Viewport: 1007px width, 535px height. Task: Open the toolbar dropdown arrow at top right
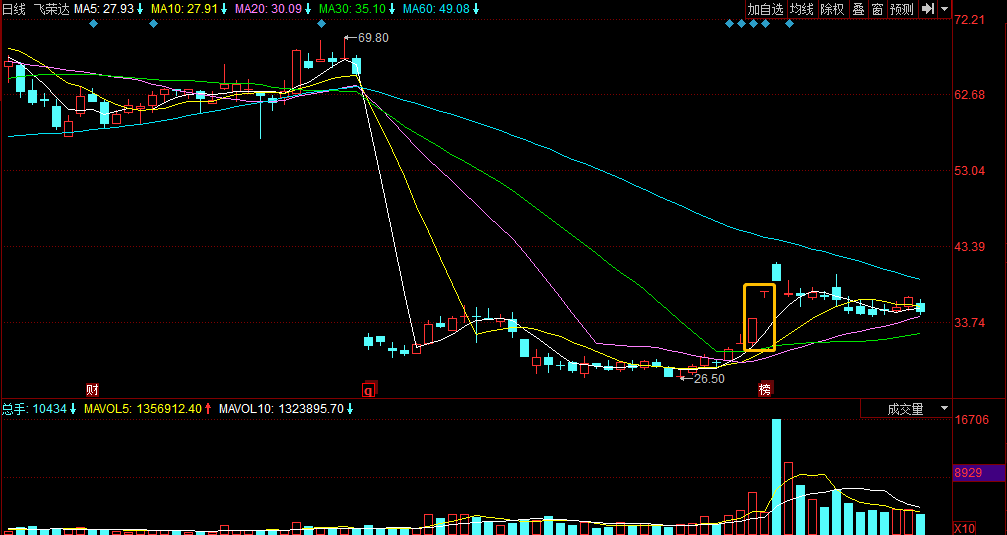(944, 9)
